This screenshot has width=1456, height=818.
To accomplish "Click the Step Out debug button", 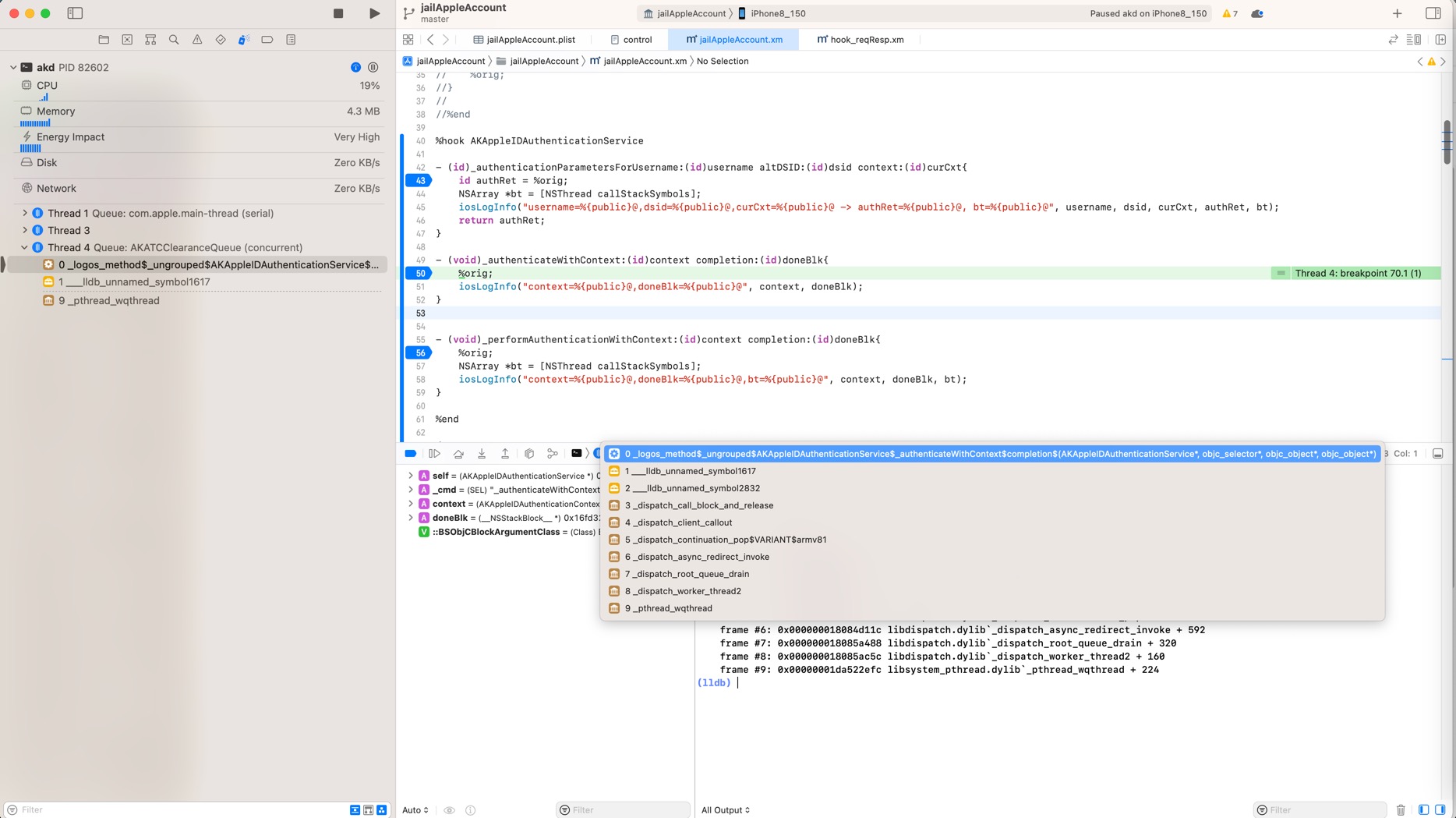I will tap(505, 454).
